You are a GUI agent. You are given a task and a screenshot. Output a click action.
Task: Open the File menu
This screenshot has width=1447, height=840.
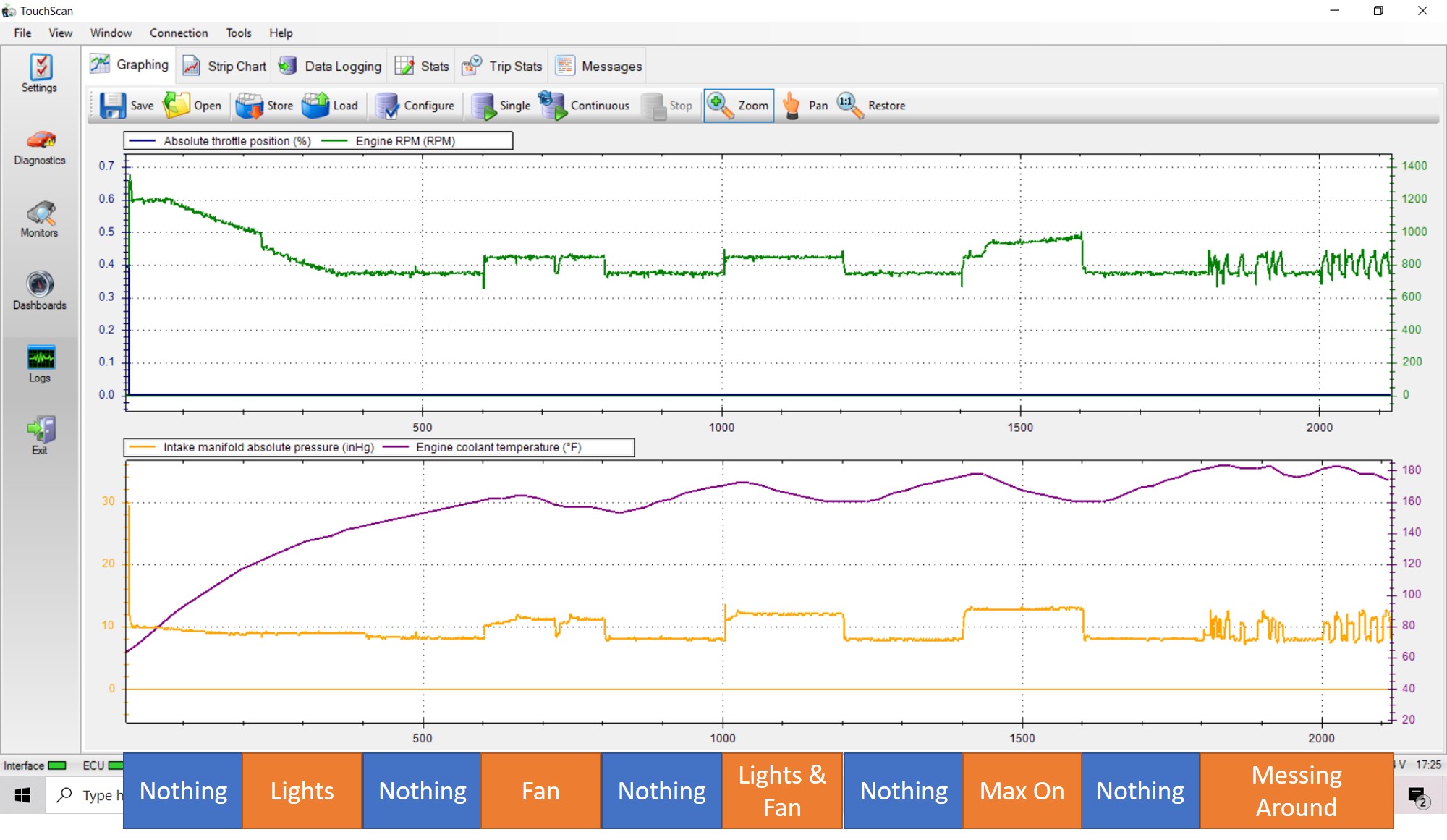tap(22, 33)
